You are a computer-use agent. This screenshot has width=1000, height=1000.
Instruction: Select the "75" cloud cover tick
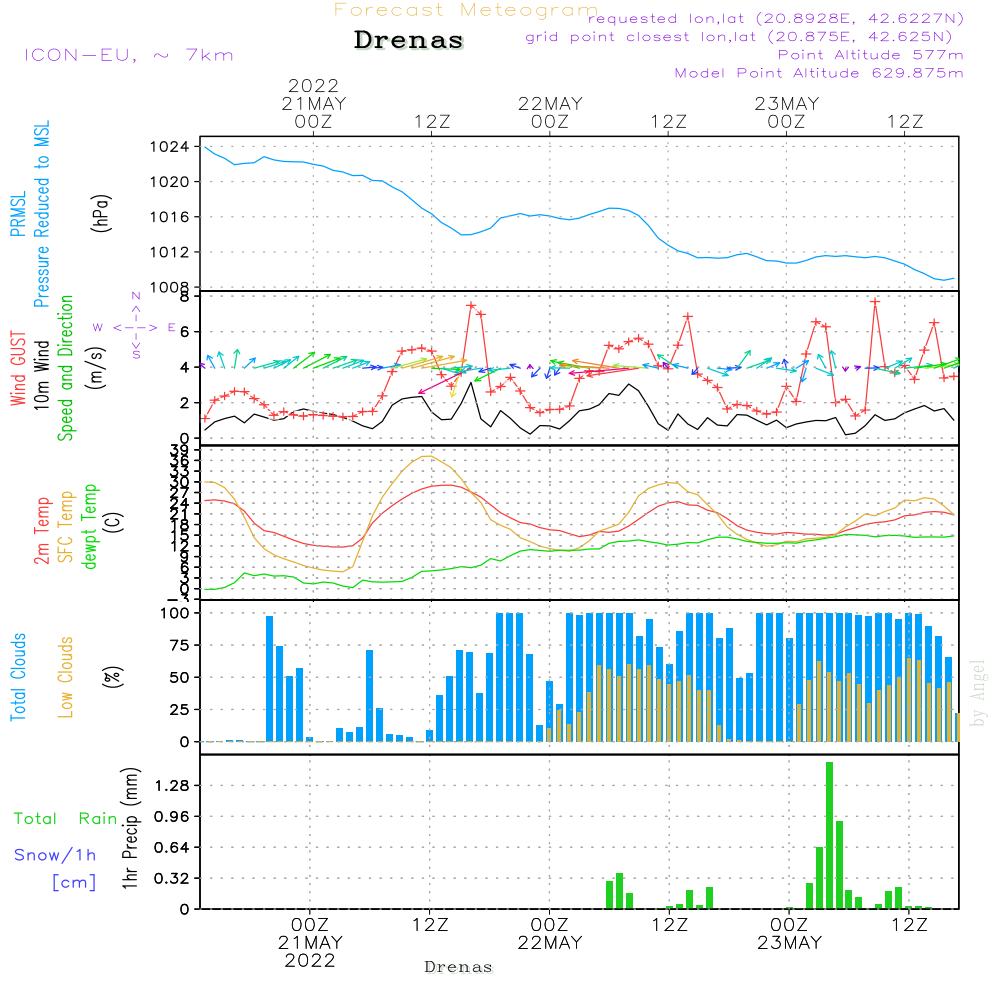[180, 645]
